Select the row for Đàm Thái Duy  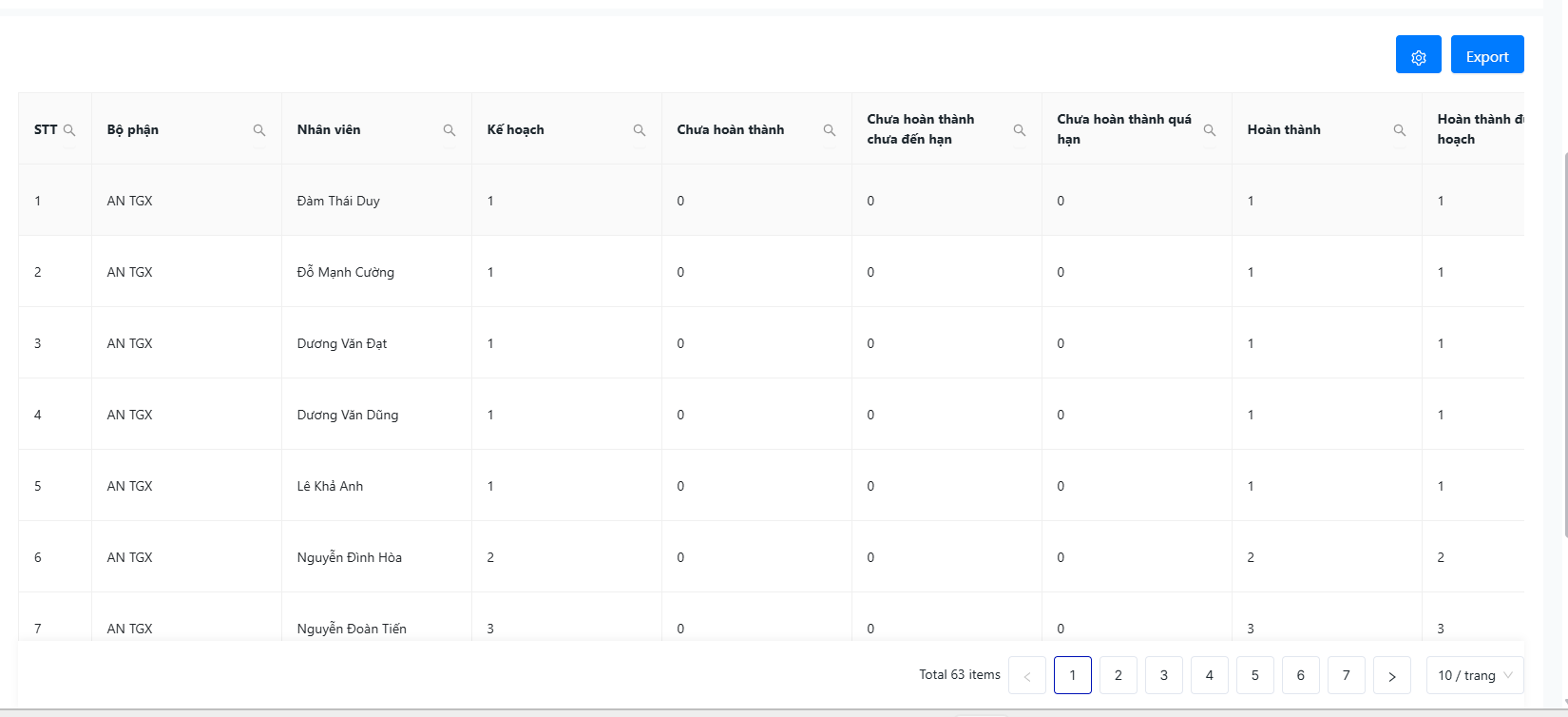tap(338, 201)
